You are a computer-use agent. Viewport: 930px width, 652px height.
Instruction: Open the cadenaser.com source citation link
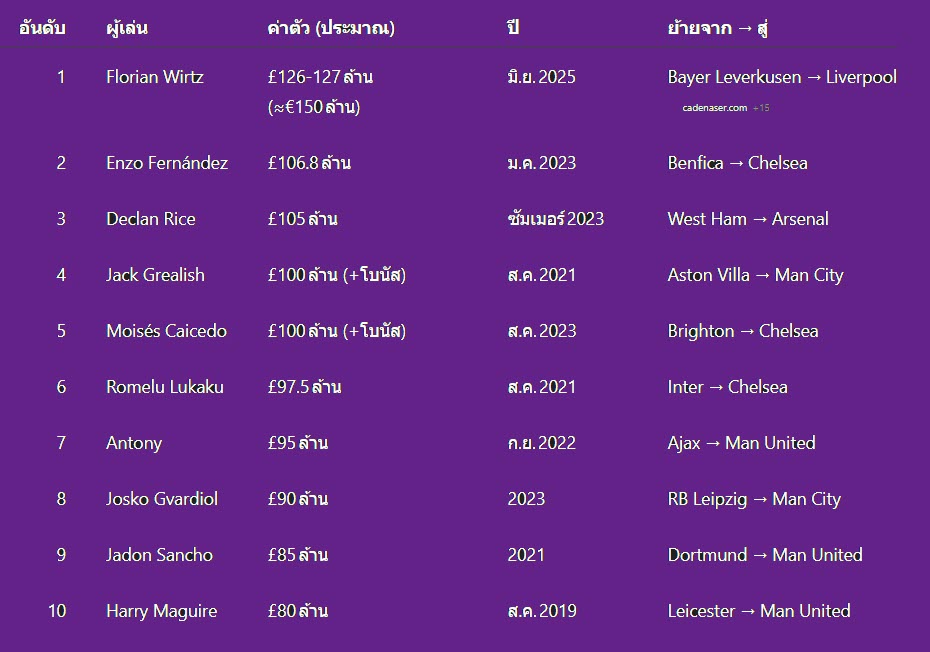714,107
